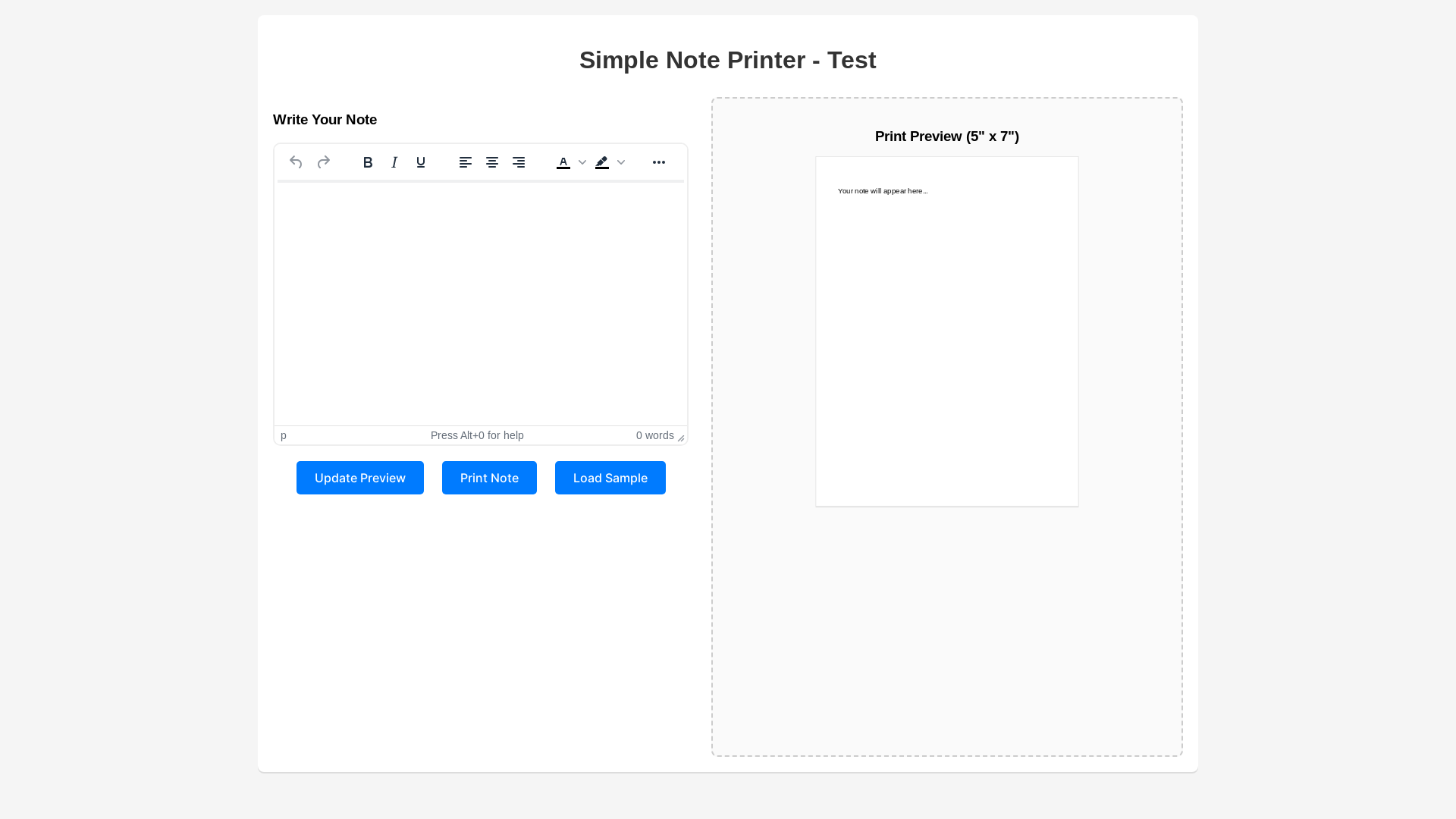Toggle bold formatting

point(368,162)
